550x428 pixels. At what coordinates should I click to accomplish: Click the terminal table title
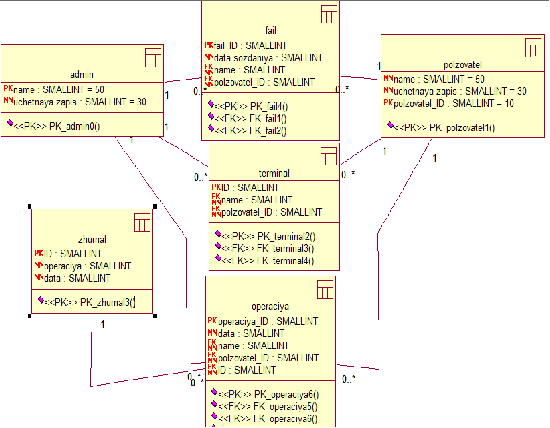point(274,173)
